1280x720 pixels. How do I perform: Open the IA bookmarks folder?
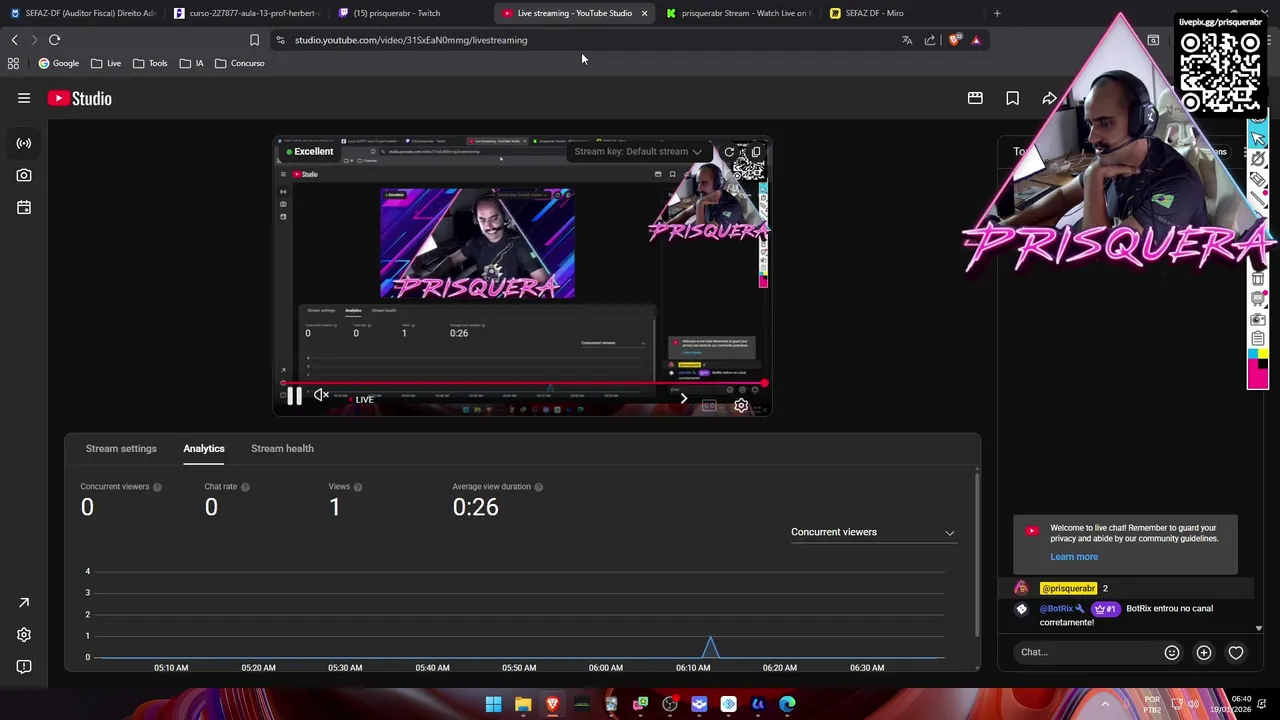(191, 63)
